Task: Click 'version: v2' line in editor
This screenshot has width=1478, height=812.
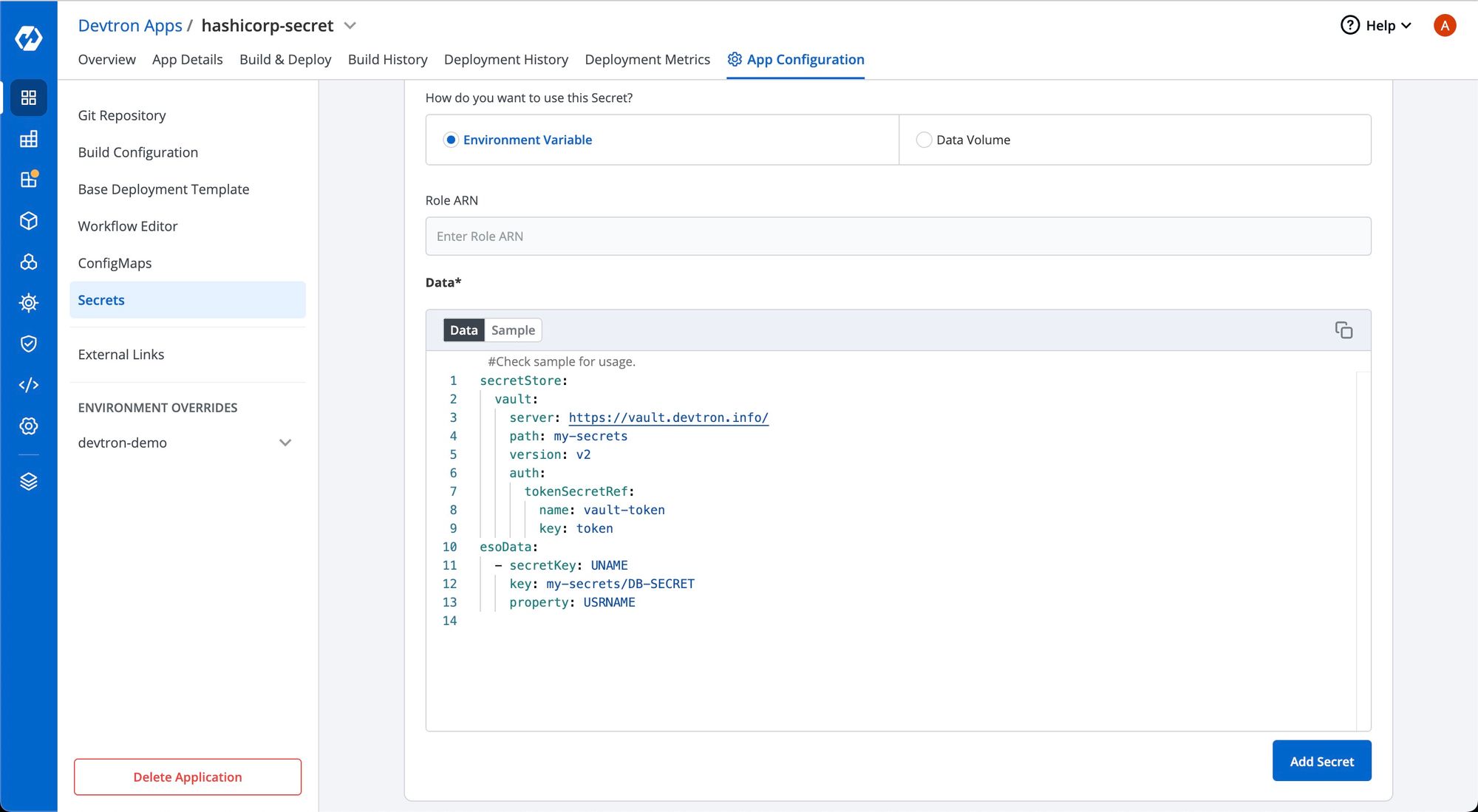Action: [x=550, y=454]
